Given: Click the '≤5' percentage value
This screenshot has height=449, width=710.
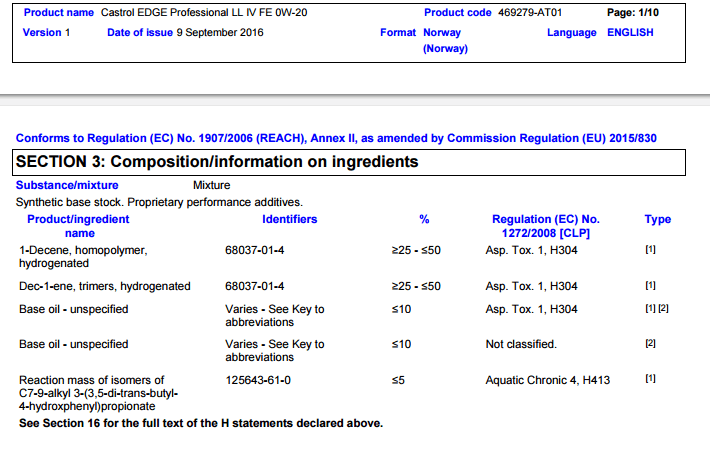Looking at the screenshot, I should (x=398, y=380).
